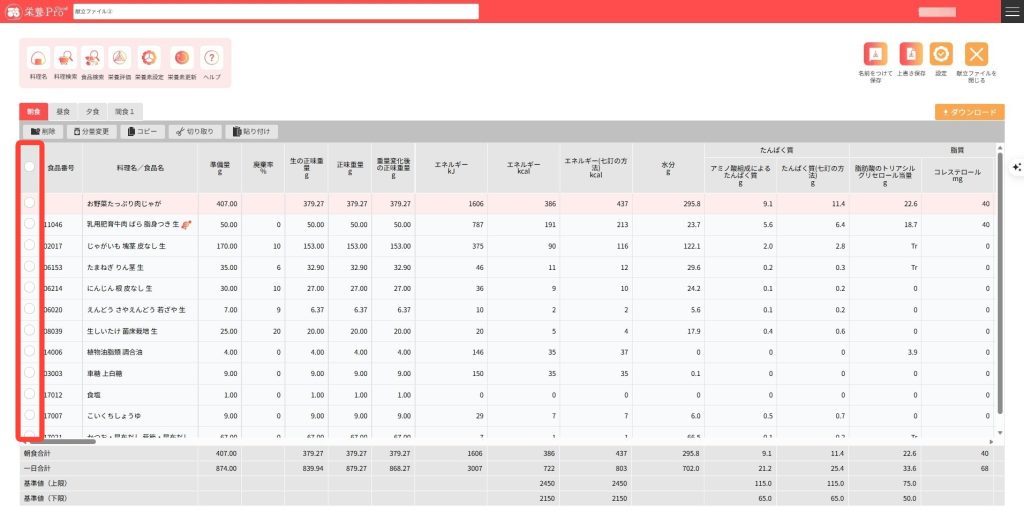
Task: Open the 栄養評価 nutrition evaluation icon
Action: [x=118, y=58]
